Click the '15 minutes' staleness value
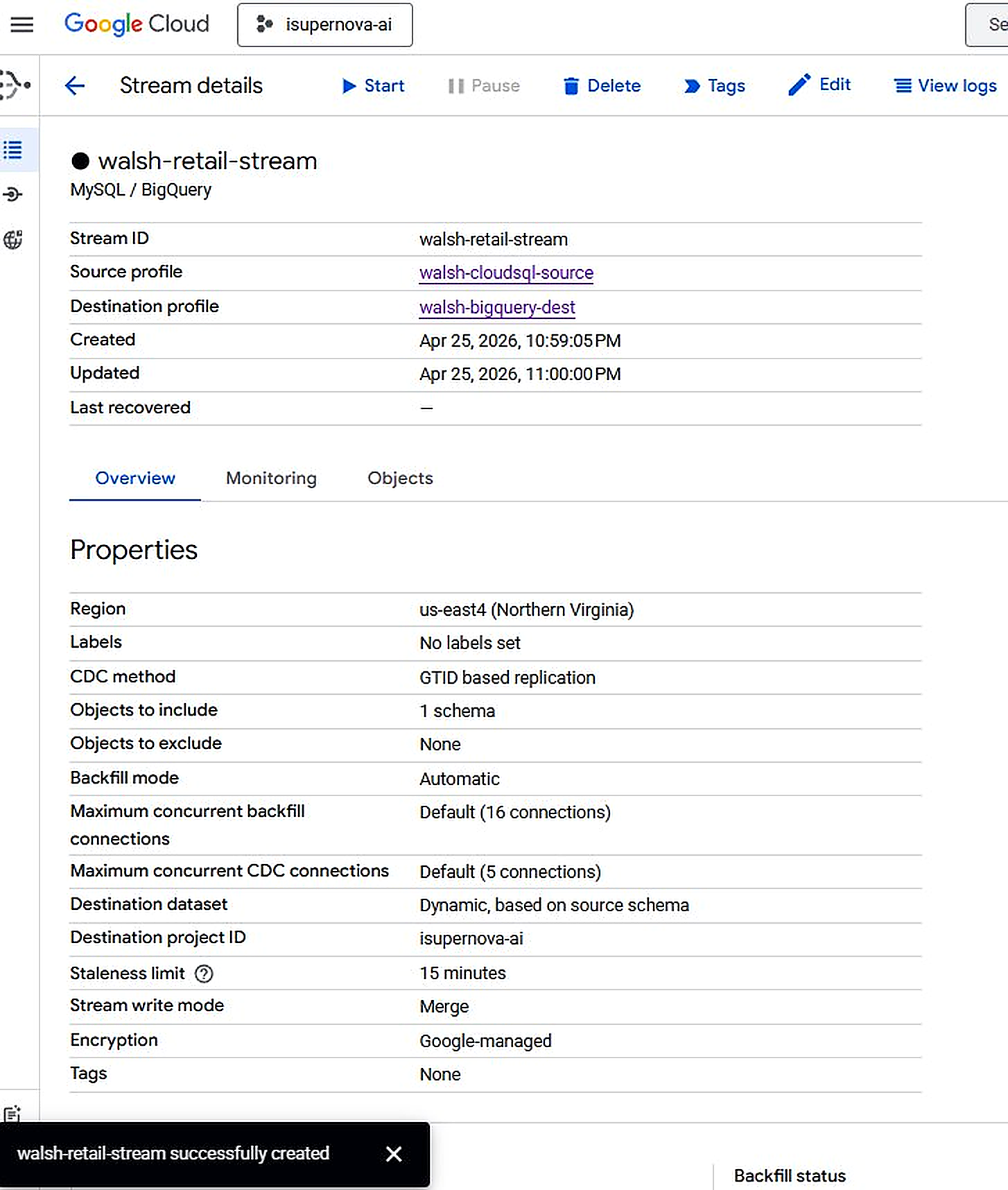Viewport: 1008px width, 1190px height. pos(463,973)
